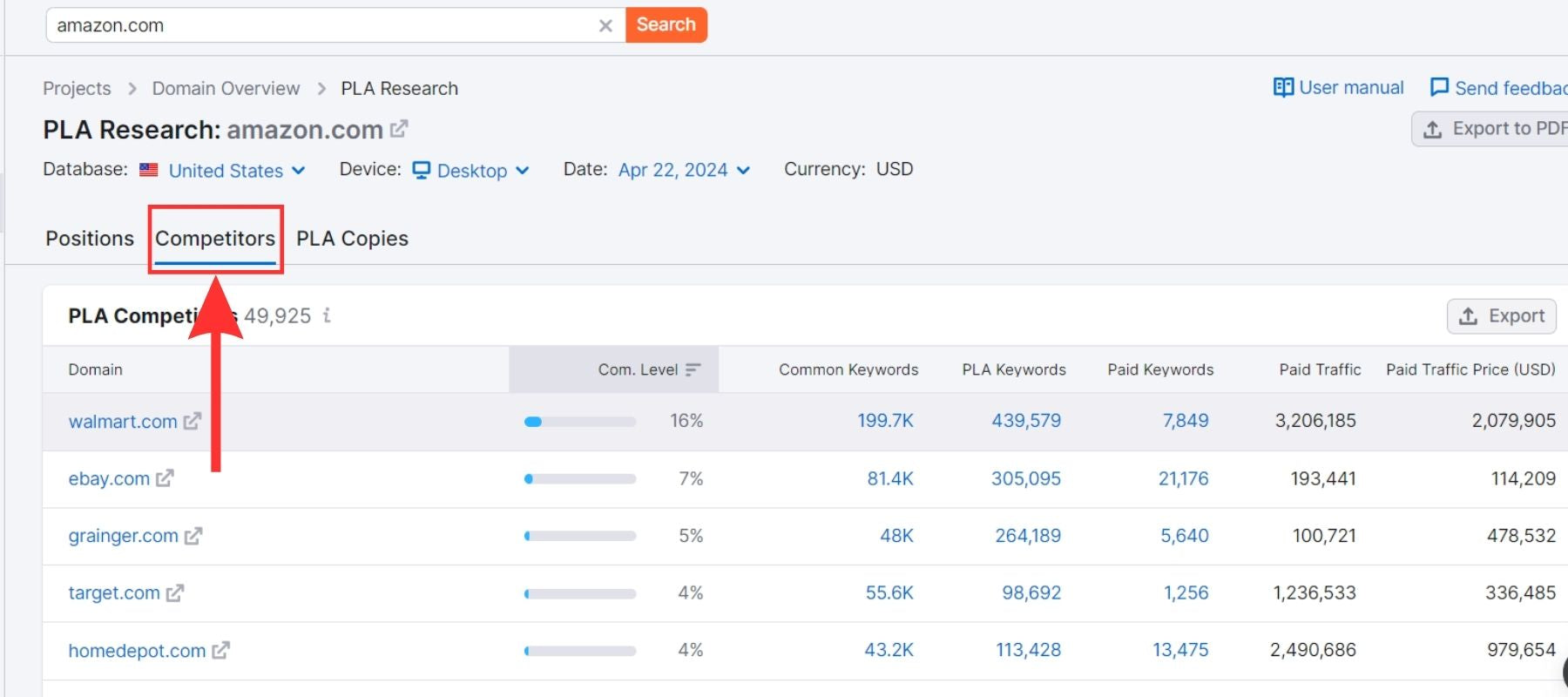Click Paid Keywords column header
This screenshot has width=1568, height=697.
point(1160,369)
